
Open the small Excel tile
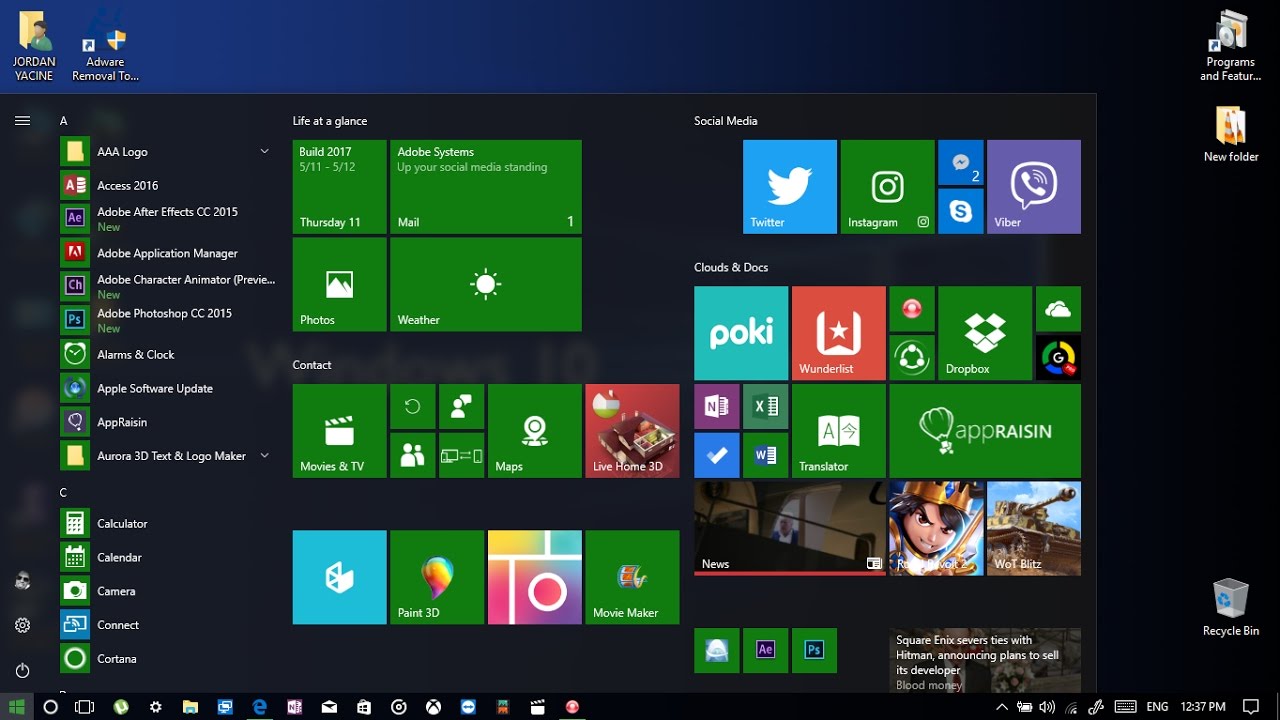point(766,407)
